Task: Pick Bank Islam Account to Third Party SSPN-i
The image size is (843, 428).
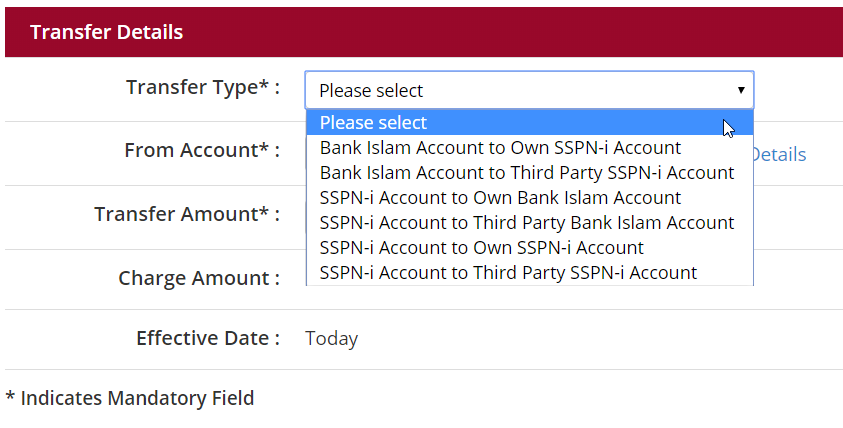Action: (527, 173)
